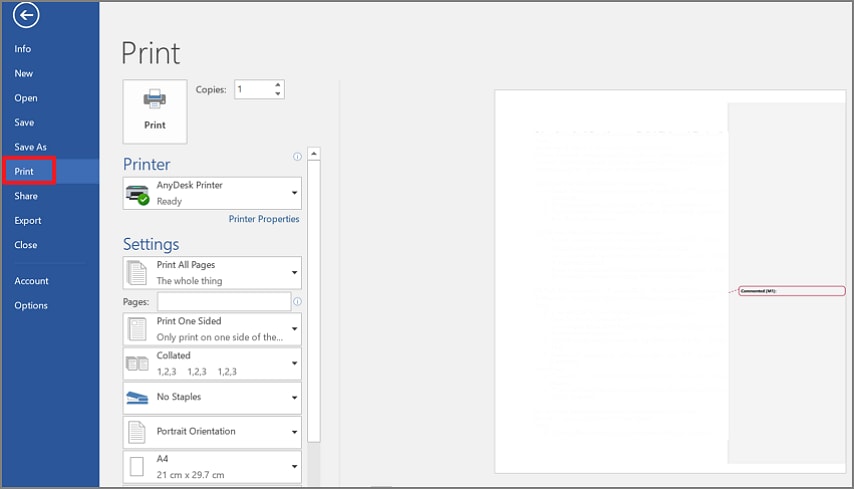Select New in the sidebar
This screenshot has width=854, height=489.
23,74
